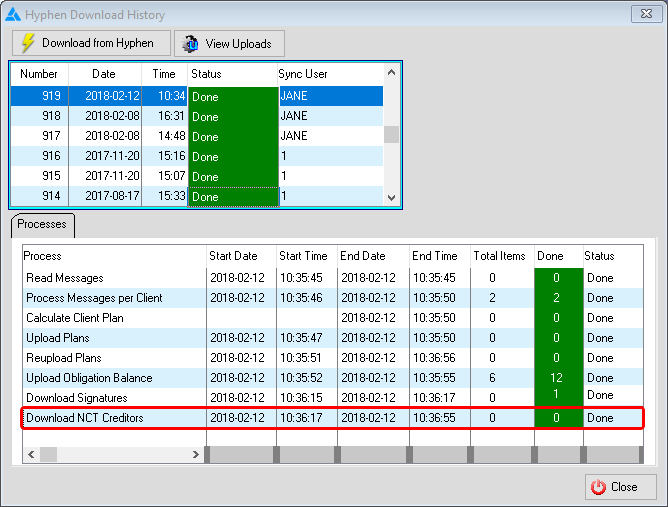Click the Total Items column header
Viewport: 668px width, 507px height.
pos(499,256)
